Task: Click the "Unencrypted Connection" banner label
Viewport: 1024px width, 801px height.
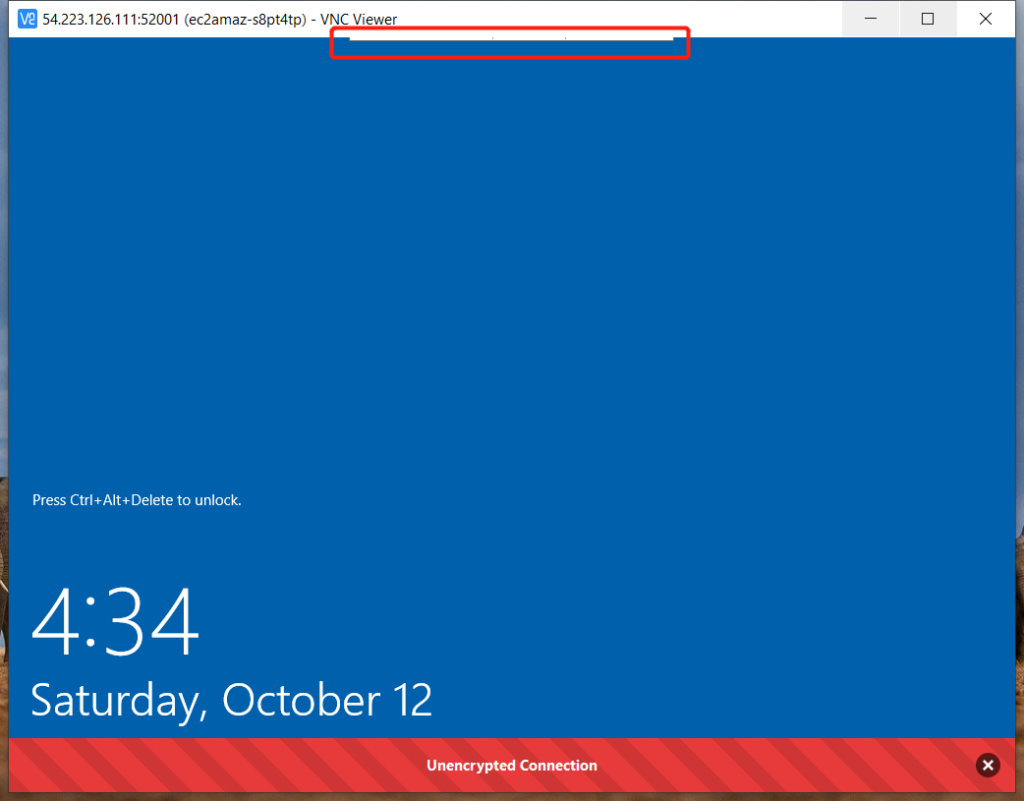Action: [511, 766]
